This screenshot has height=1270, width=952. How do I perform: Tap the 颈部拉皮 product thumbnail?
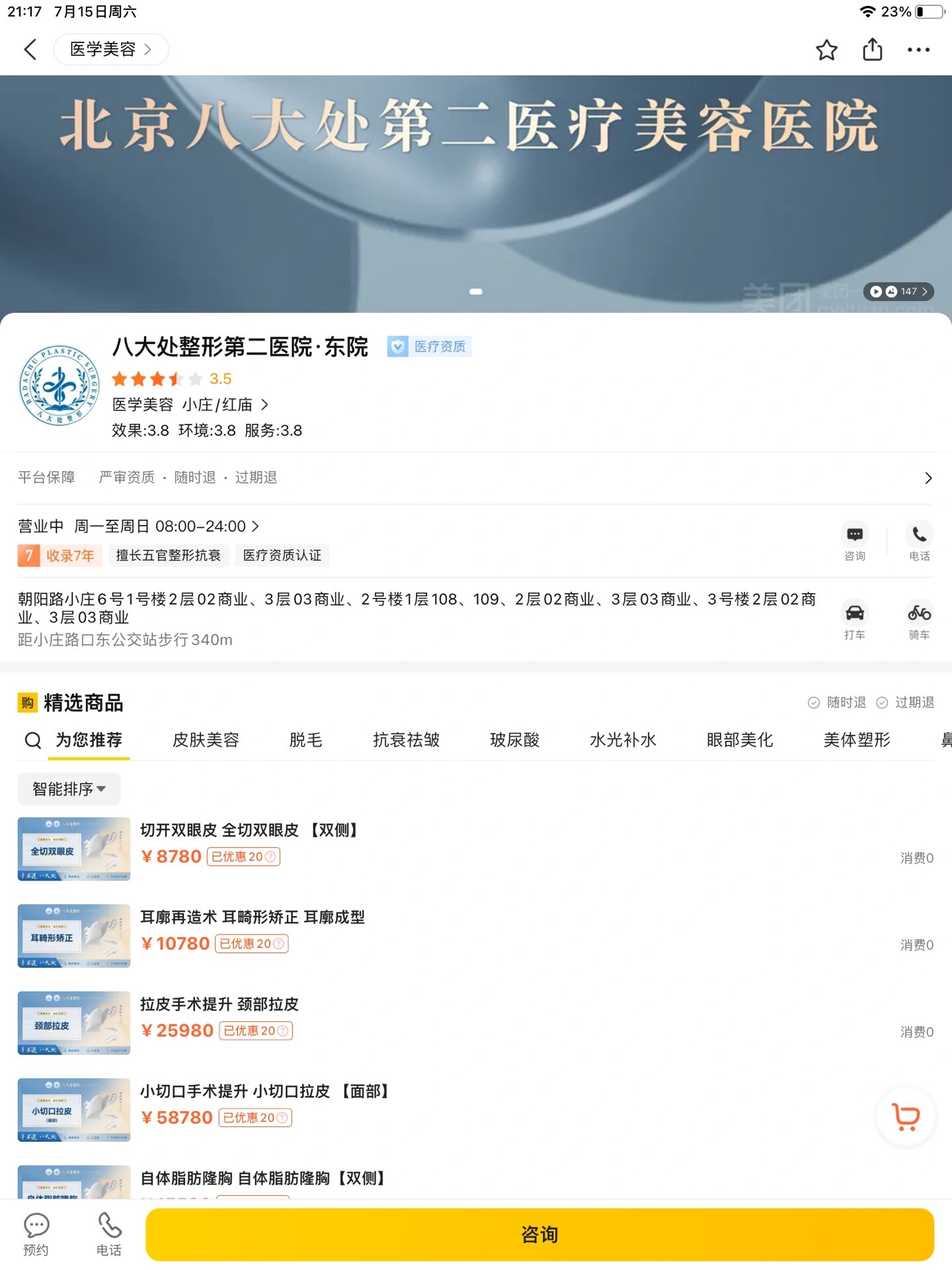point(74,1023)
